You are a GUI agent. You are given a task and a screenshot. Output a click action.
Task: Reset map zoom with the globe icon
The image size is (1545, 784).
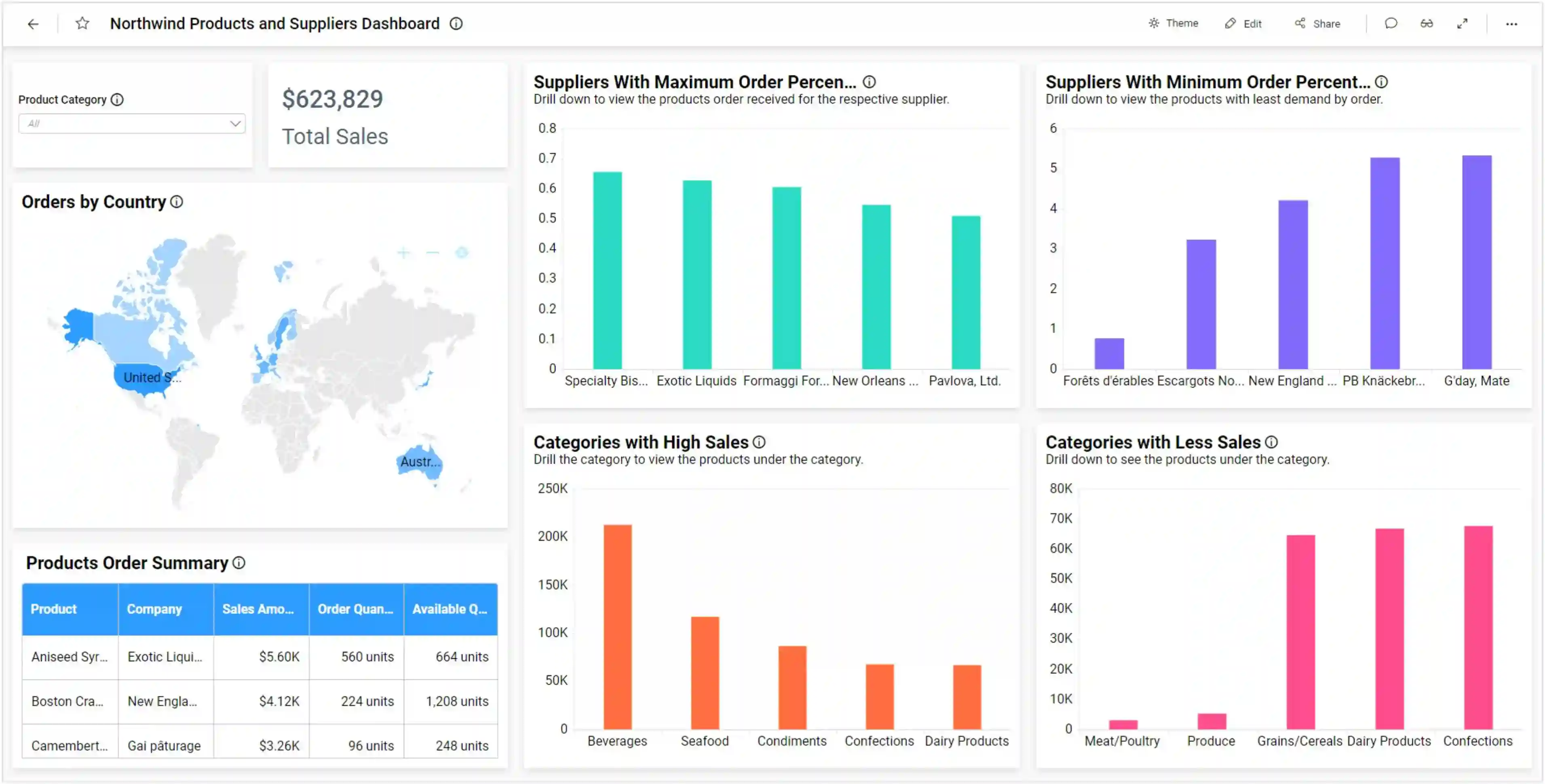(461, 252)
